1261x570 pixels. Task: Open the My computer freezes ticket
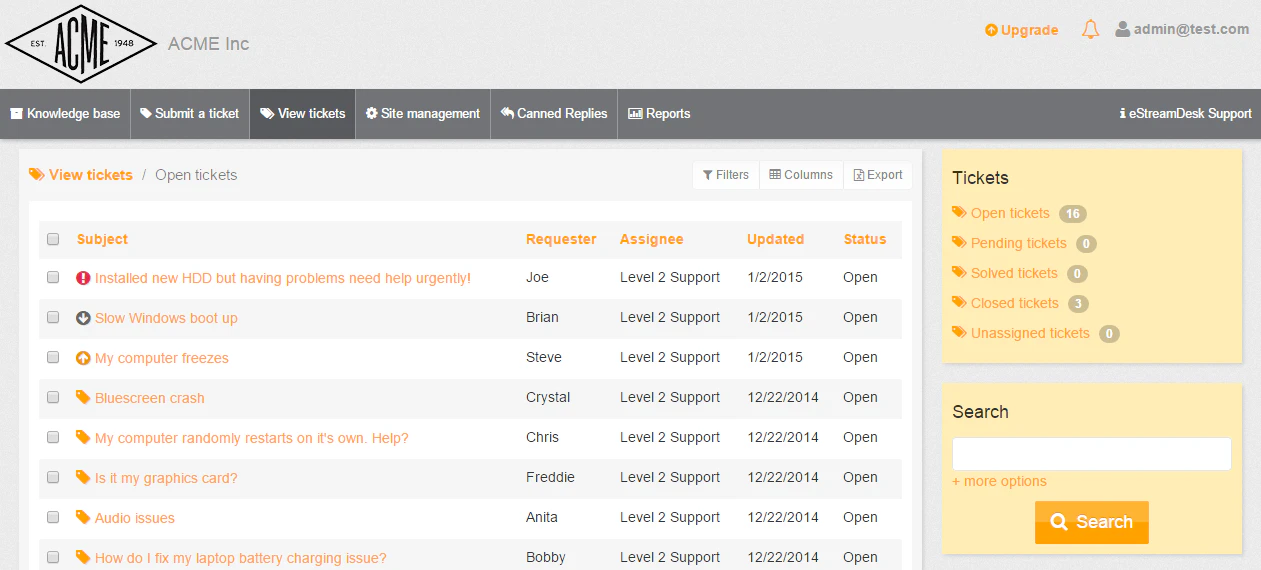[x=162, y=358]
